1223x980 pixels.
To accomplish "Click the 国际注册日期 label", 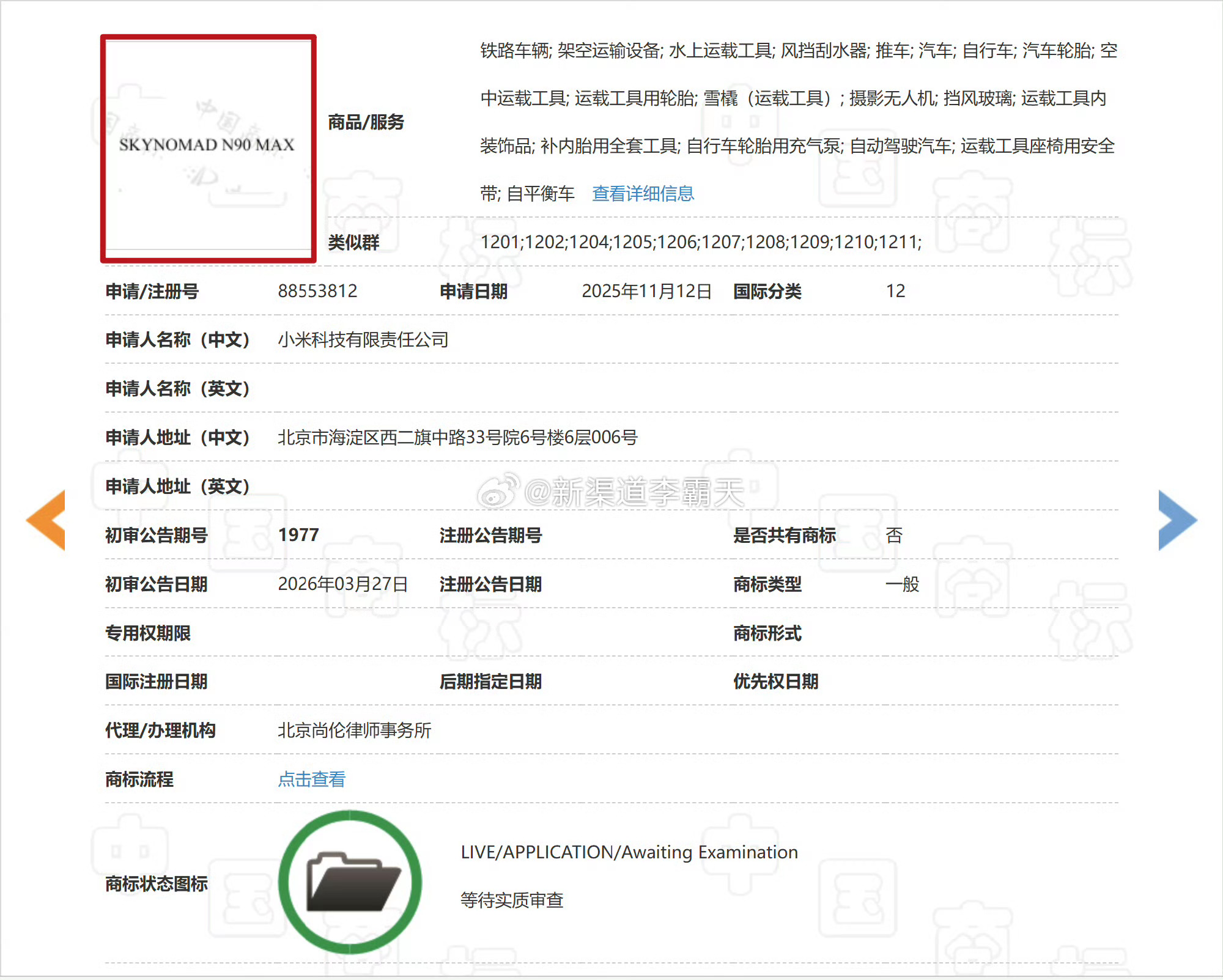I will click(157, 682).
